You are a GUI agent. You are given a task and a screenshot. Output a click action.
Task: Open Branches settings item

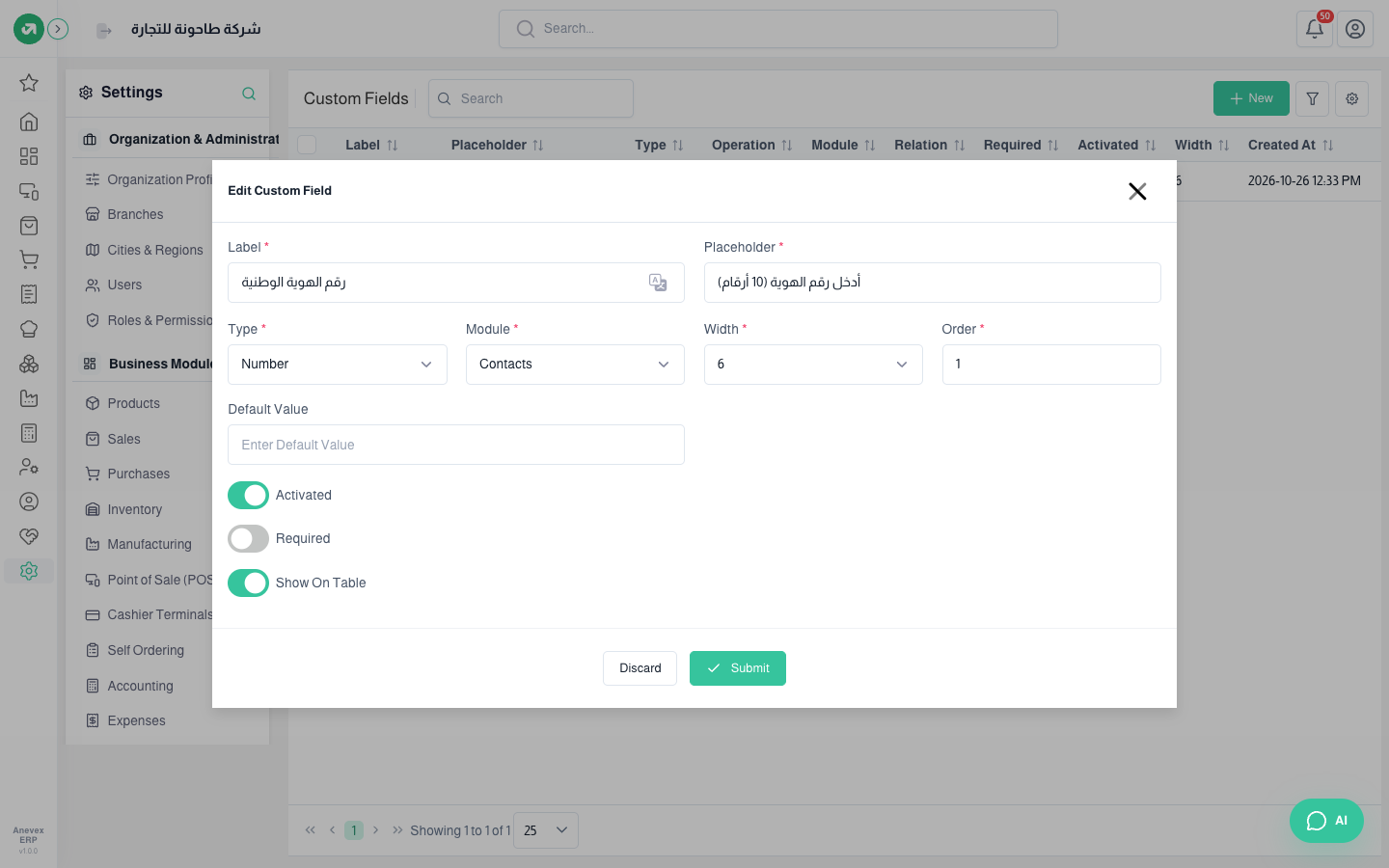(135, 214)
